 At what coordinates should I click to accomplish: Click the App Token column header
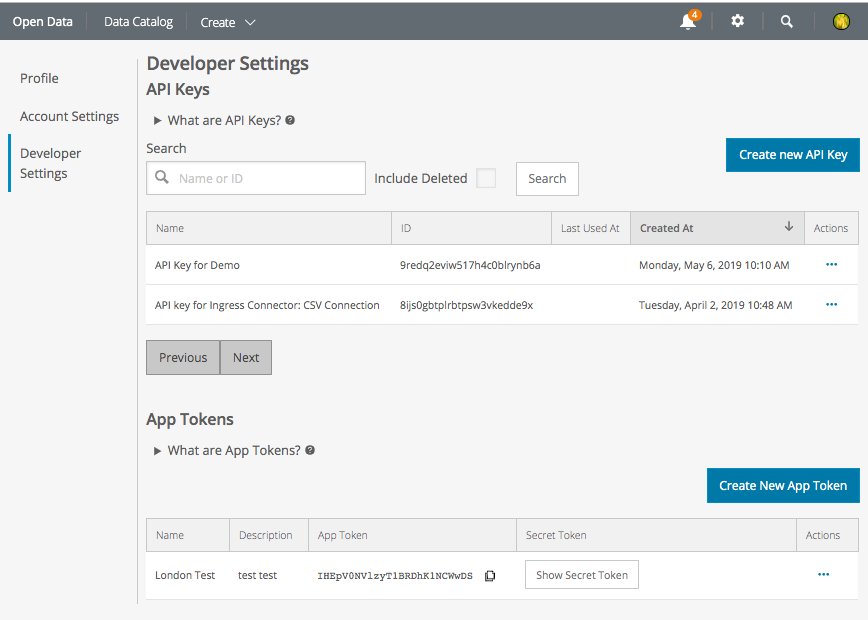412,535
